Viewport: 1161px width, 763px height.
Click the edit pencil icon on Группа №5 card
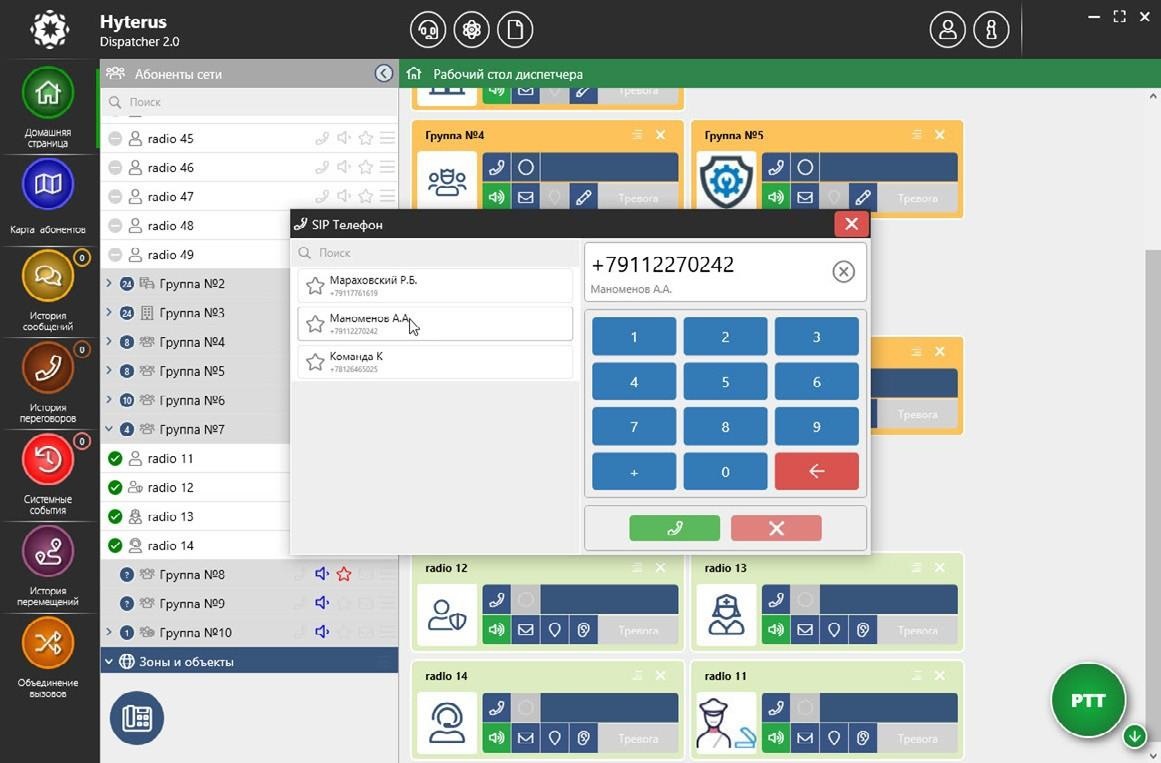(x=863, y=198)
